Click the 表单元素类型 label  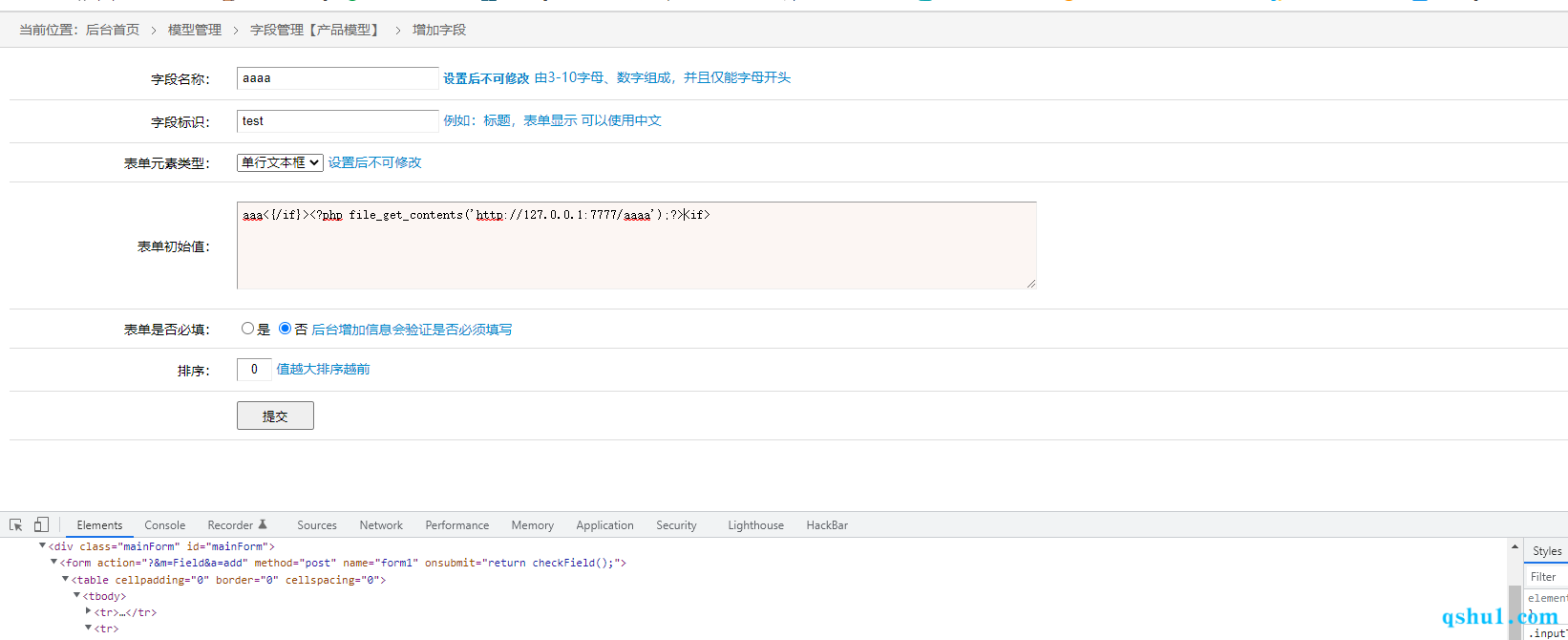tap(166, 163)
